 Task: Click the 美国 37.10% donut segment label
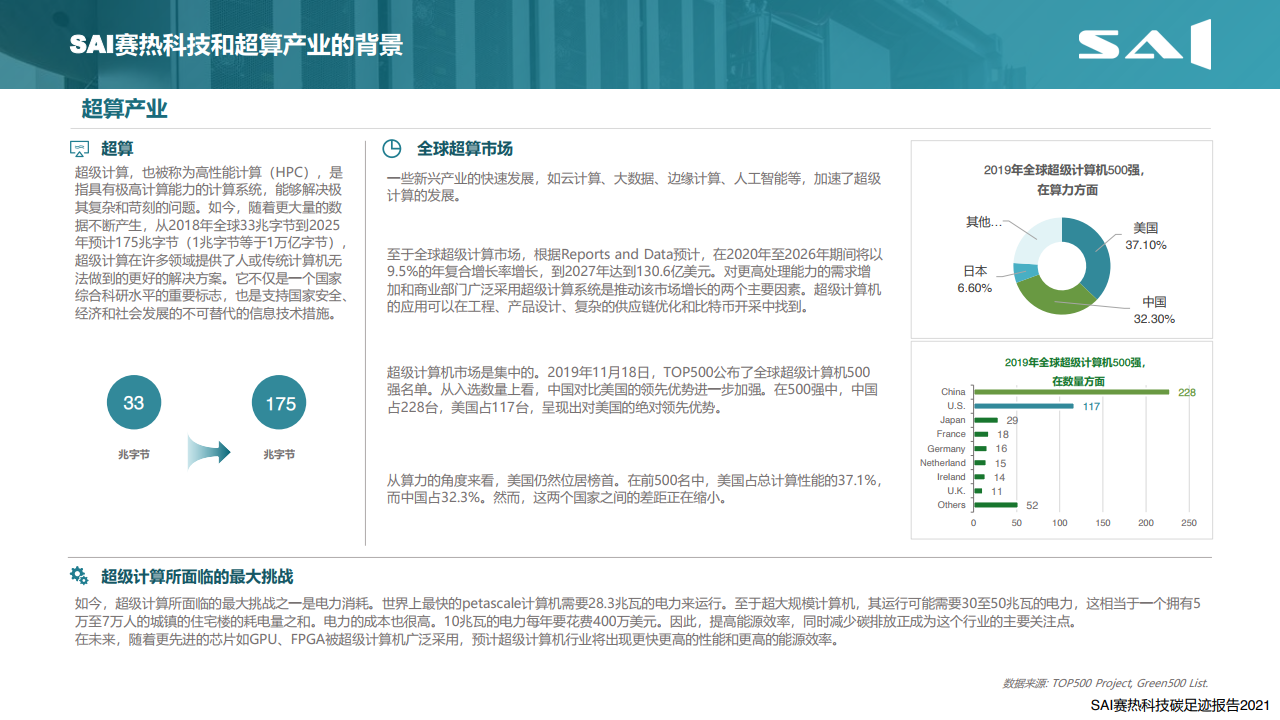coord(1145,236)
